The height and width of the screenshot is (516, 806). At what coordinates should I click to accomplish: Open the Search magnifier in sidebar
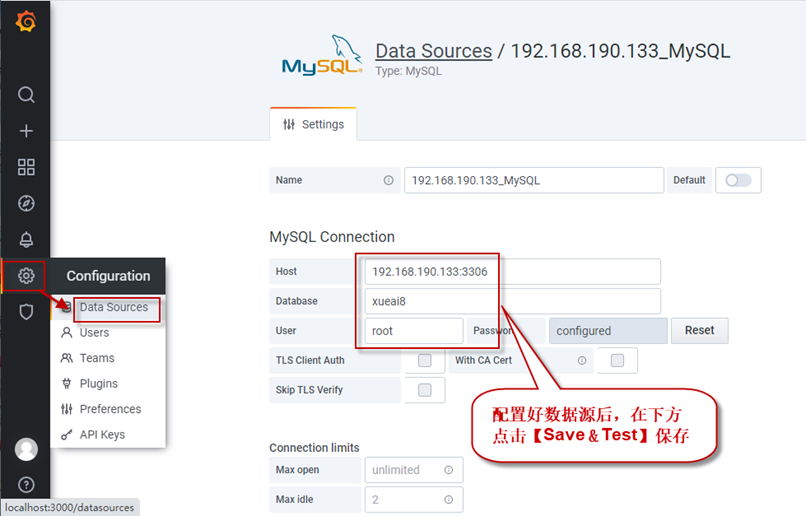click(26, 95)
